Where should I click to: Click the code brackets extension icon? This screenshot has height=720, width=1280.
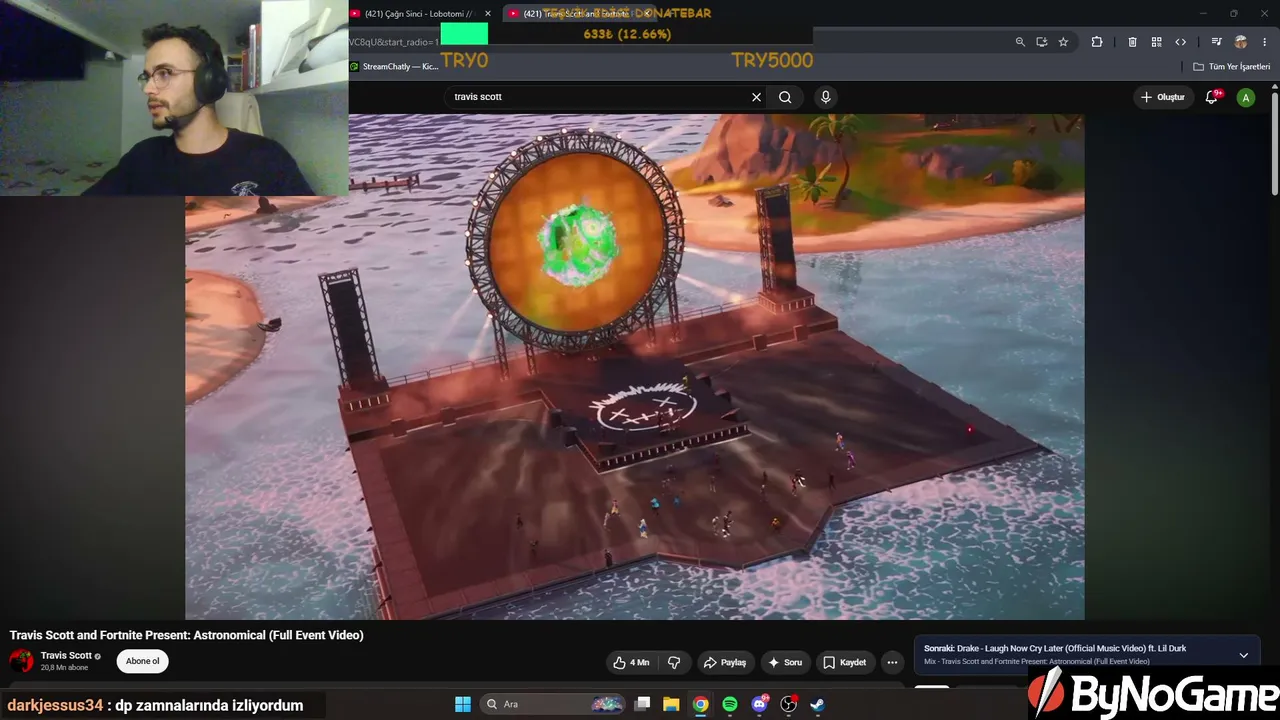[1180, 42]
